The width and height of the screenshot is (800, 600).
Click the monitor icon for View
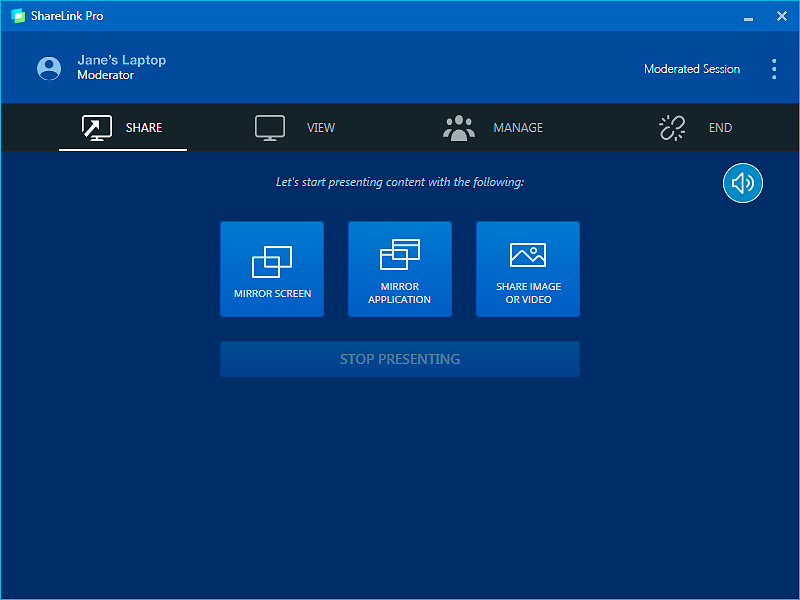pos(270,128)
